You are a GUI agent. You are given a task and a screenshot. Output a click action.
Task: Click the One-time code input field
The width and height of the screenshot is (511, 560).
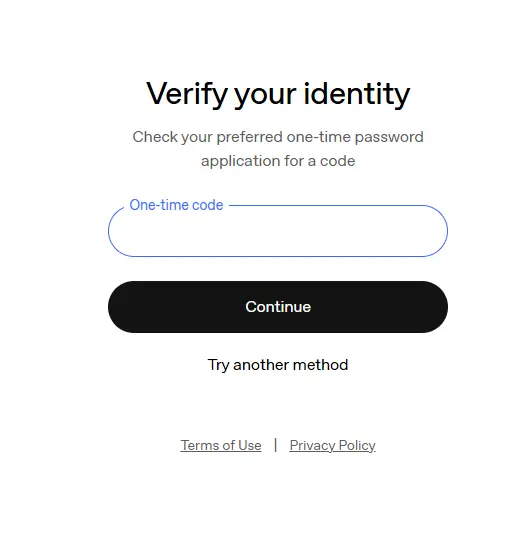[x=278, y=231]
